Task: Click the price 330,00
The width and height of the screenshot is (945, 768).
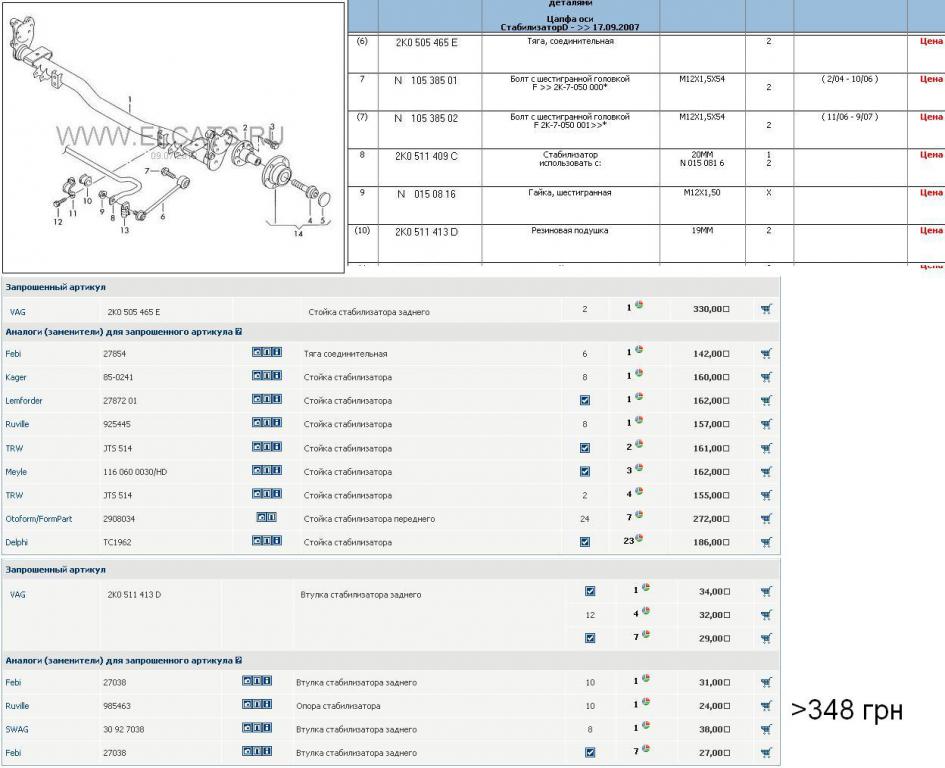Action: pyautogui.click(x=711, y=309)
